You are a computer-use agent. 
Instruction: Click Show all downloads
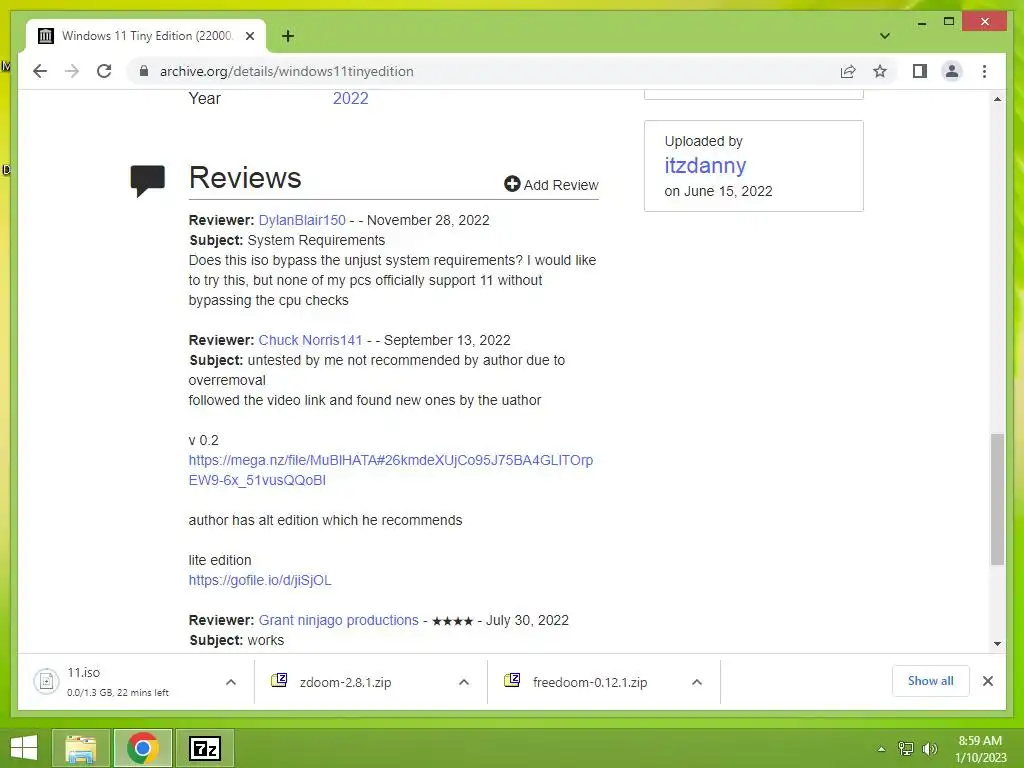931,681
